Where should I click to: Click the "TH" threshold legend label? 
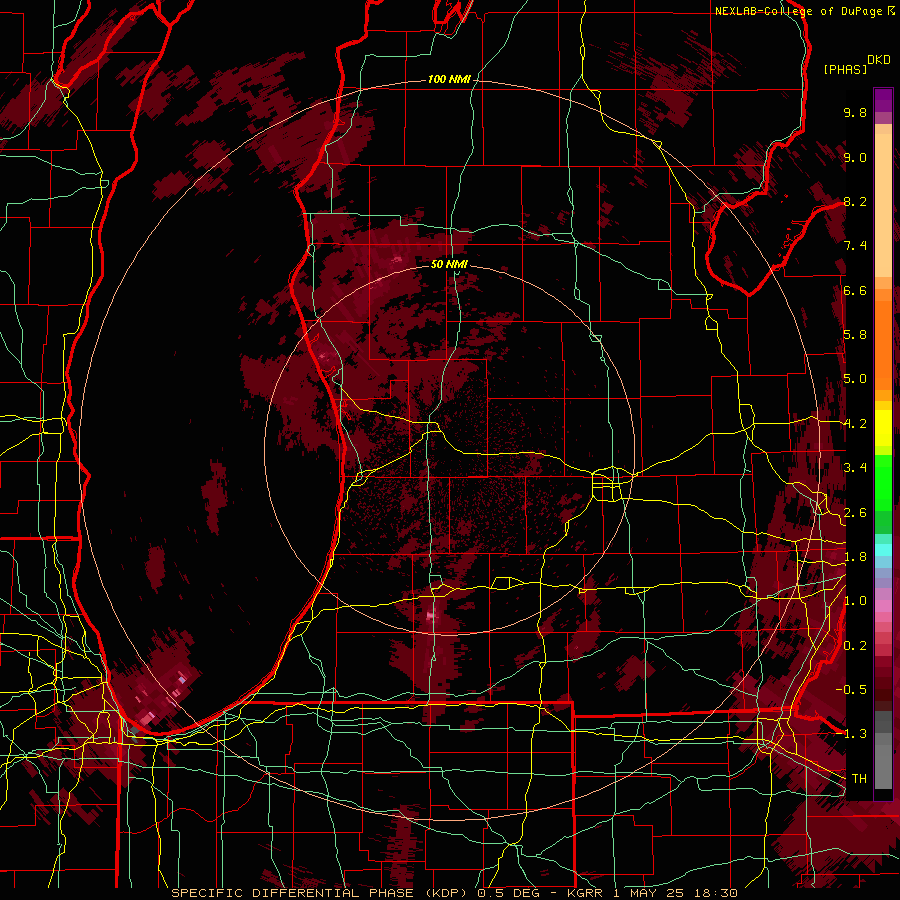[x=859, y=779]
